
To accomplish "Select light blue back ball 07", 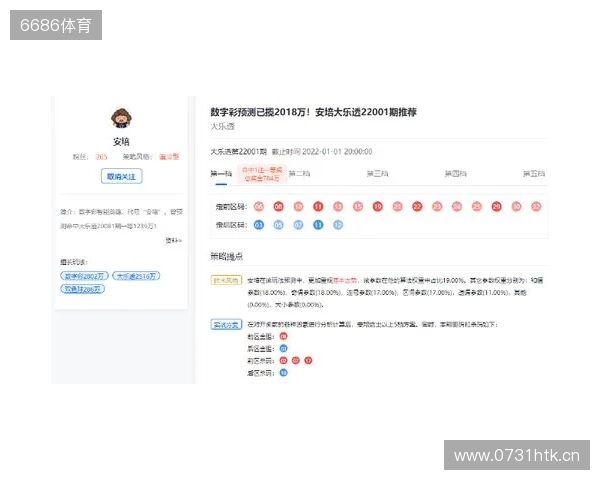I will click(x=298, y=225).
